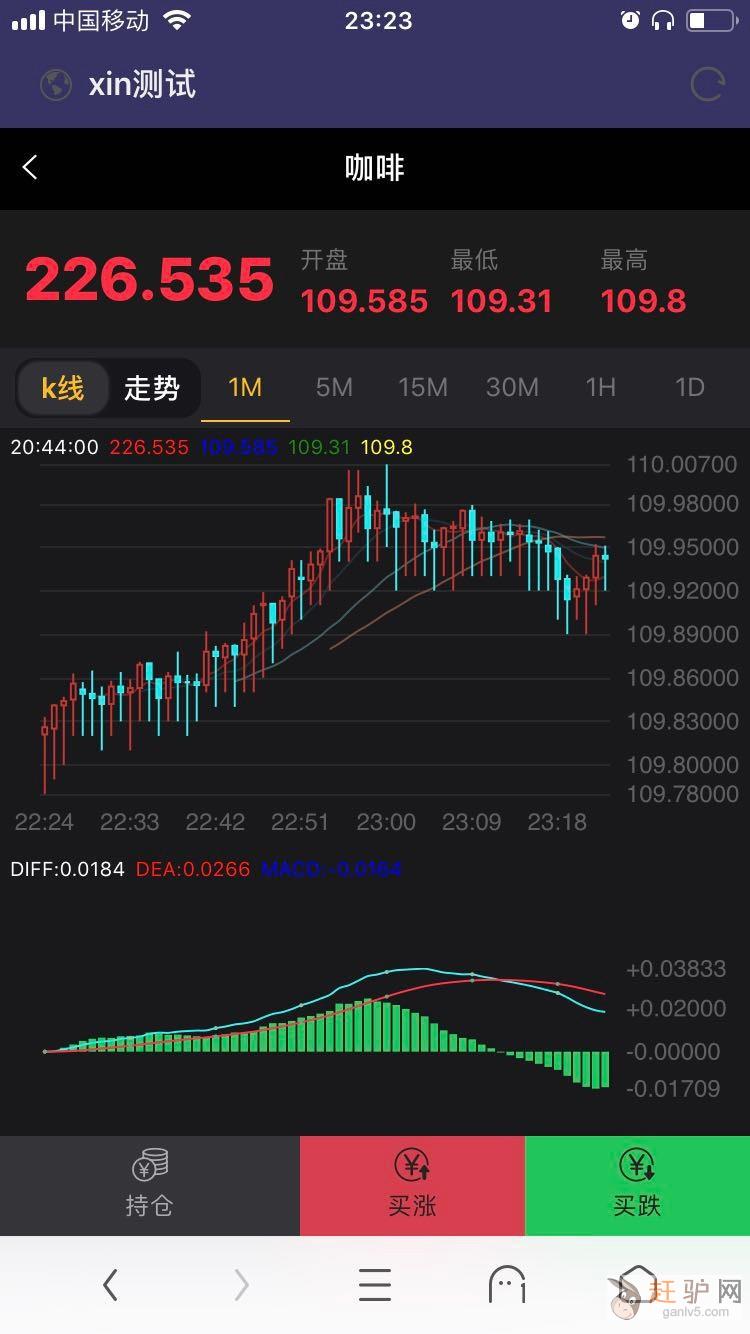The image size is (750, 1334).
Task: Switch to k线 candlestick view
Action: 63,388
